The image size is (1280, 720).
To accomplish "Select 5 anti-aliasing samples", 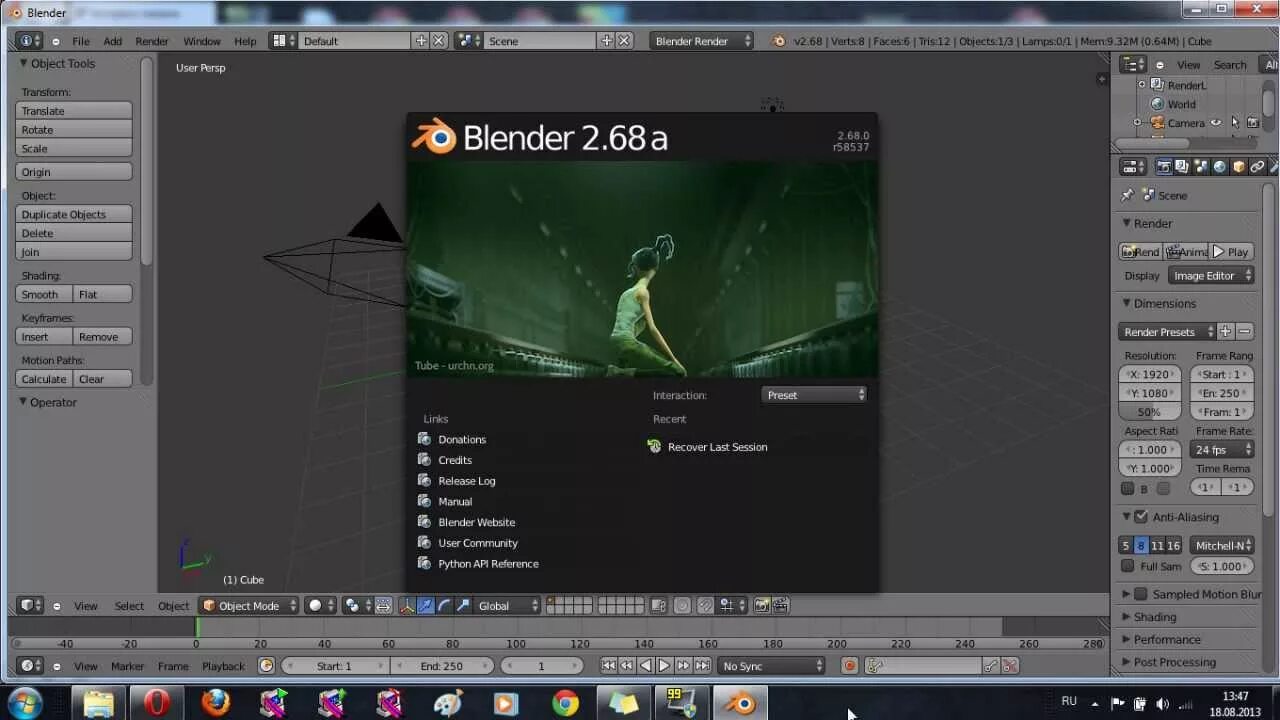I will 1125,545.
